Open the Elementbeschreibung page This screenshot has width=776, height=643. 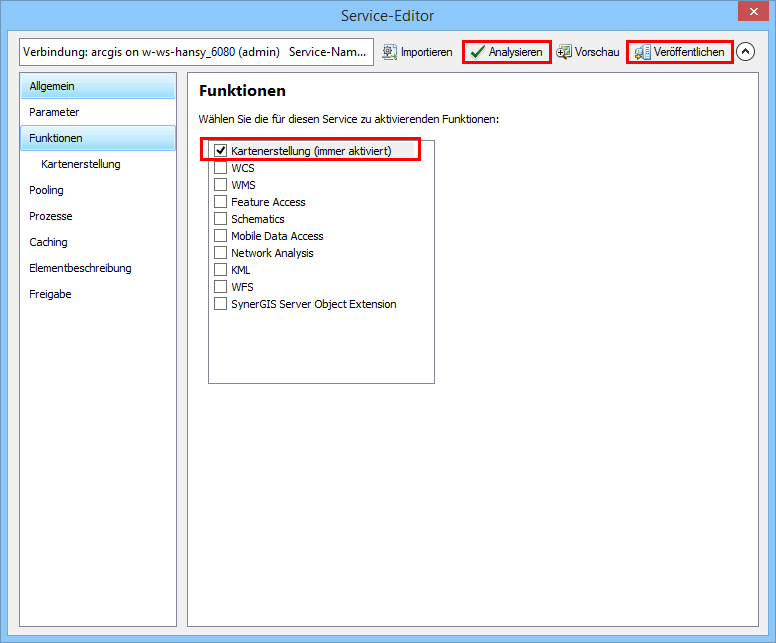(98, 268)
